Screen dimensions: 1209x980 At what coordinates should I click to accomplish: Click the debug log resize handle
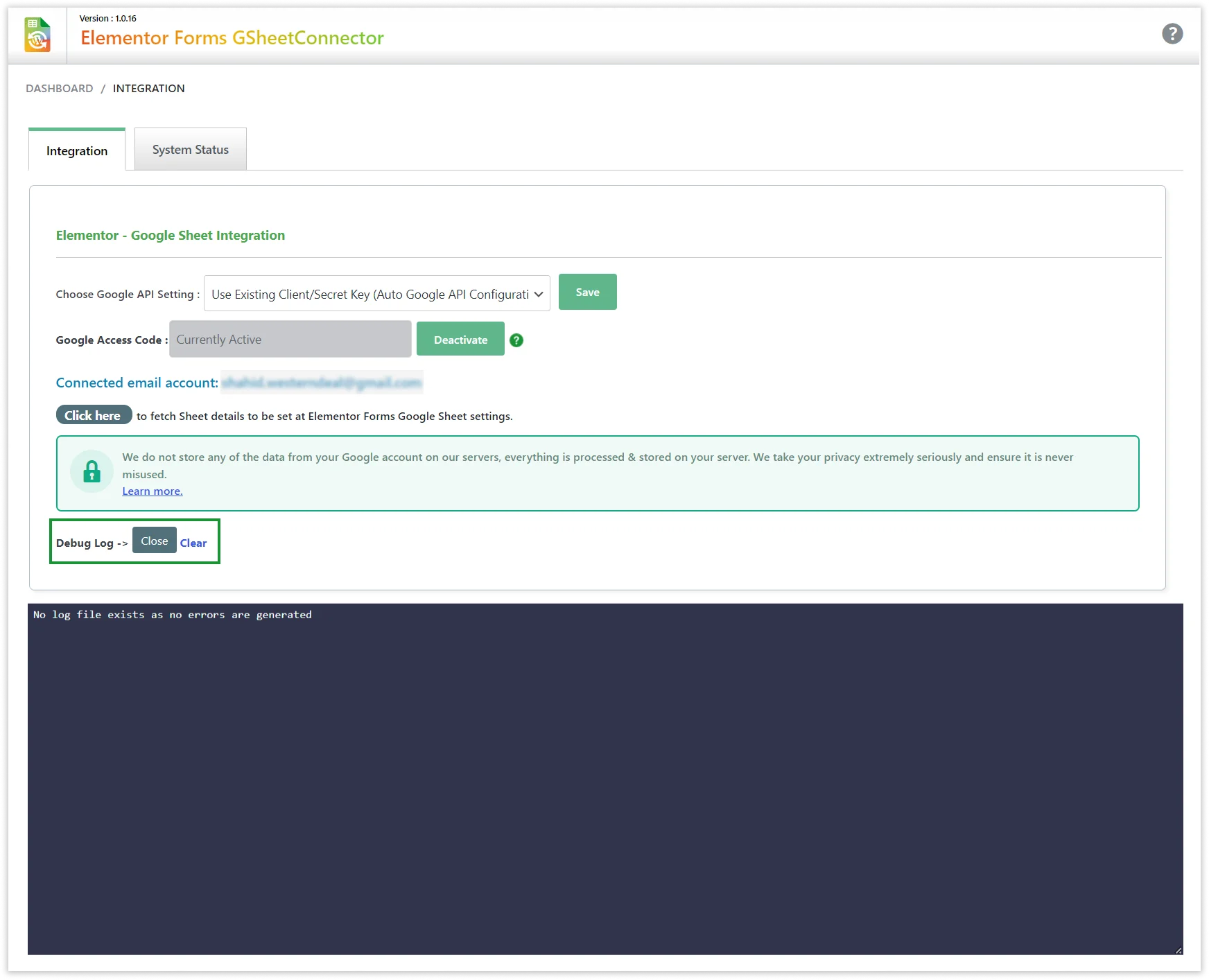1178,950
